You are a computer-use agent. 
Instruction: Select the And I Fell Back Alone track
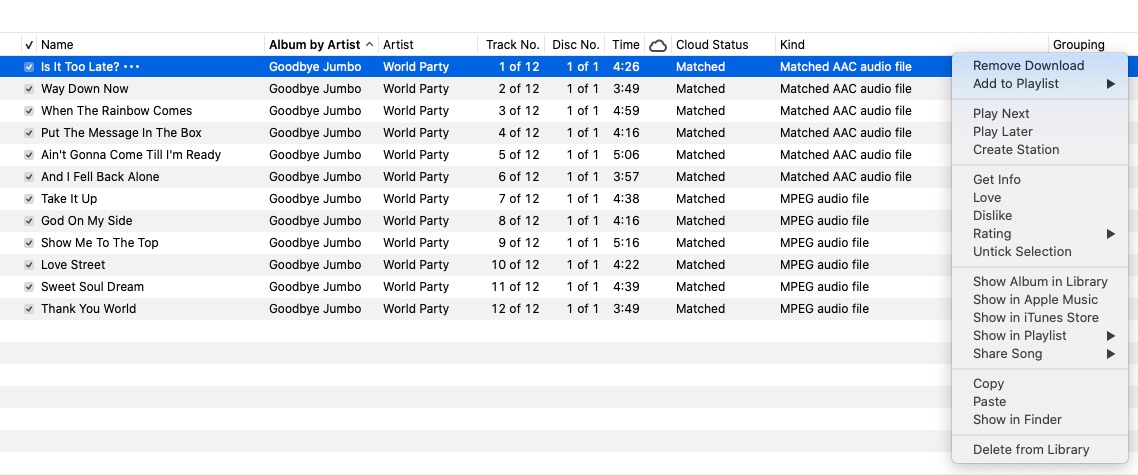(100, 176)
